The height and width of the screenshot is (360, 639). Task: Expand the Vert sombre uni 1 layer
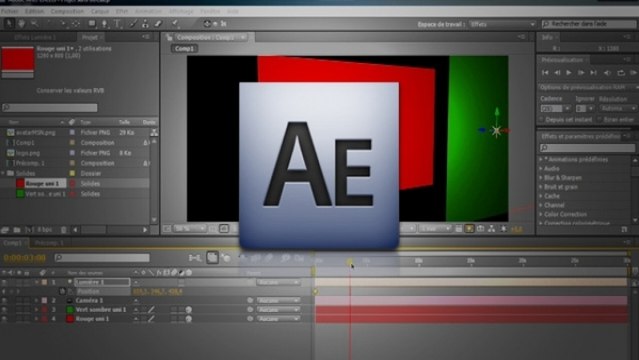[x=37, y=310]
